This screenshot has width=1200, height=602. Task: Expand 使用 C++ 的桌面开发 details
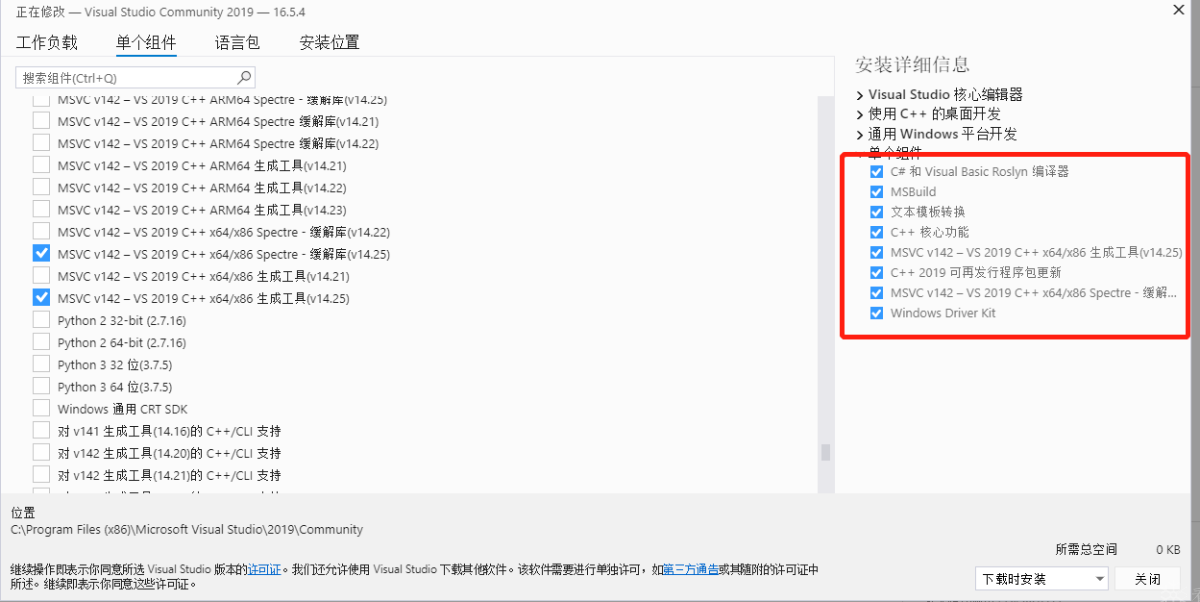[x=860, y=114]
